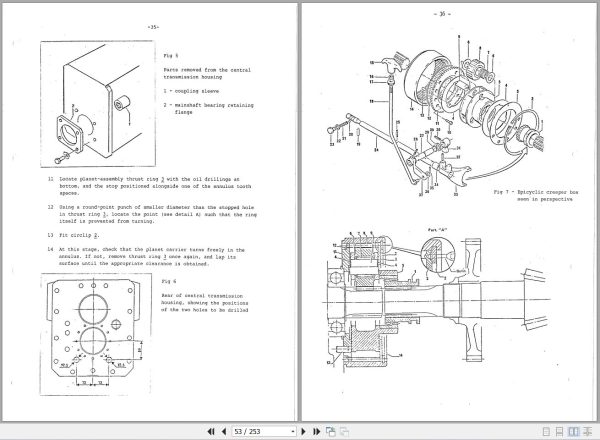The image size is (600, 440).
Task: Click the text '1 - coupling sleeve'
Action: [x=191, y=91]
